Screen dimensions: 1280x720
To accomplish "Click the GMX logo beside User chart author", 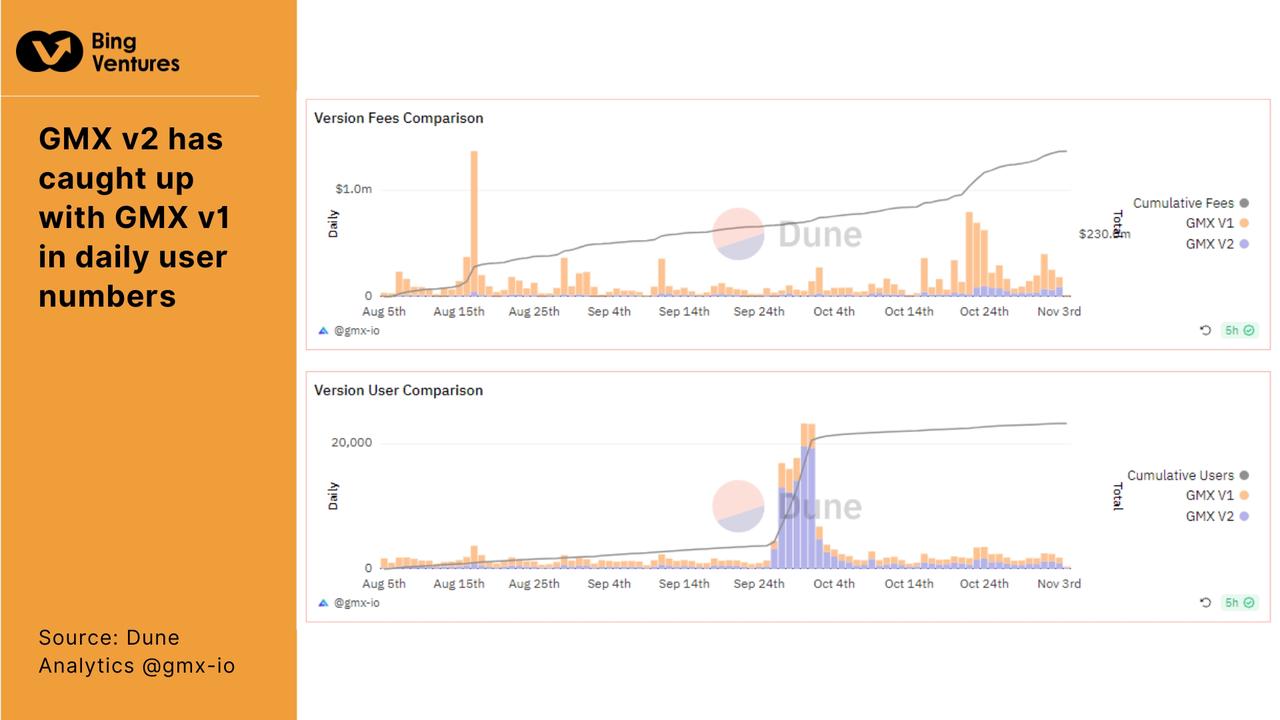I will click(323, 603).
